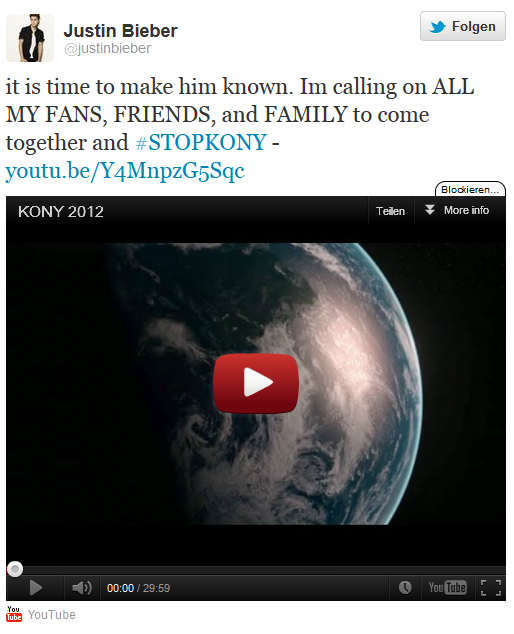Click the YouTube text label below the player
514x634 pixels.
click(52, 615)
